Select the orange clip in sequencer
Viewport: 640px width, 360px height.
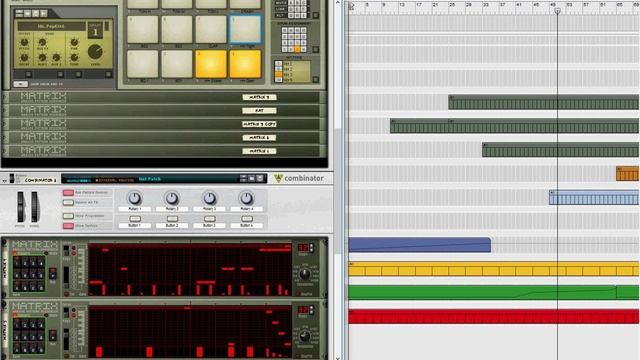click(x=627, y=173)
